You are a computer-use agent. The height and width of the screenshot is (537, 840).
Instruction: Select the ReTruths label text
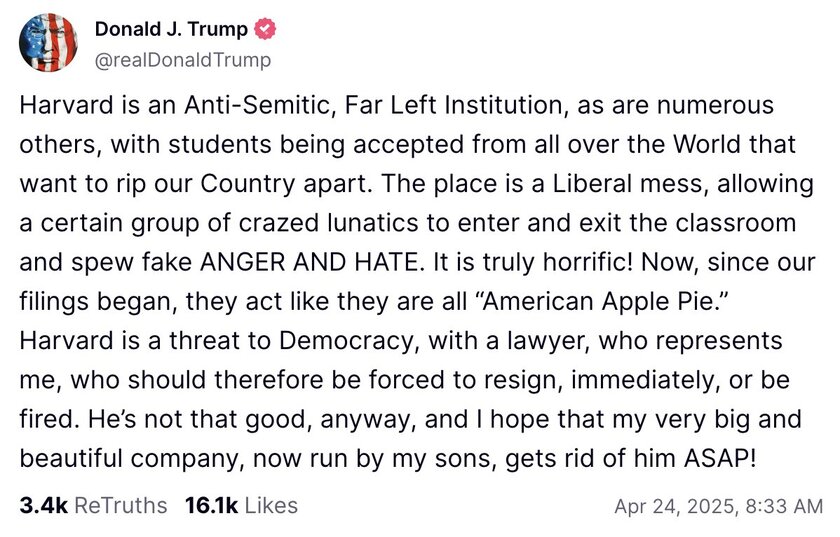(121, 505)
